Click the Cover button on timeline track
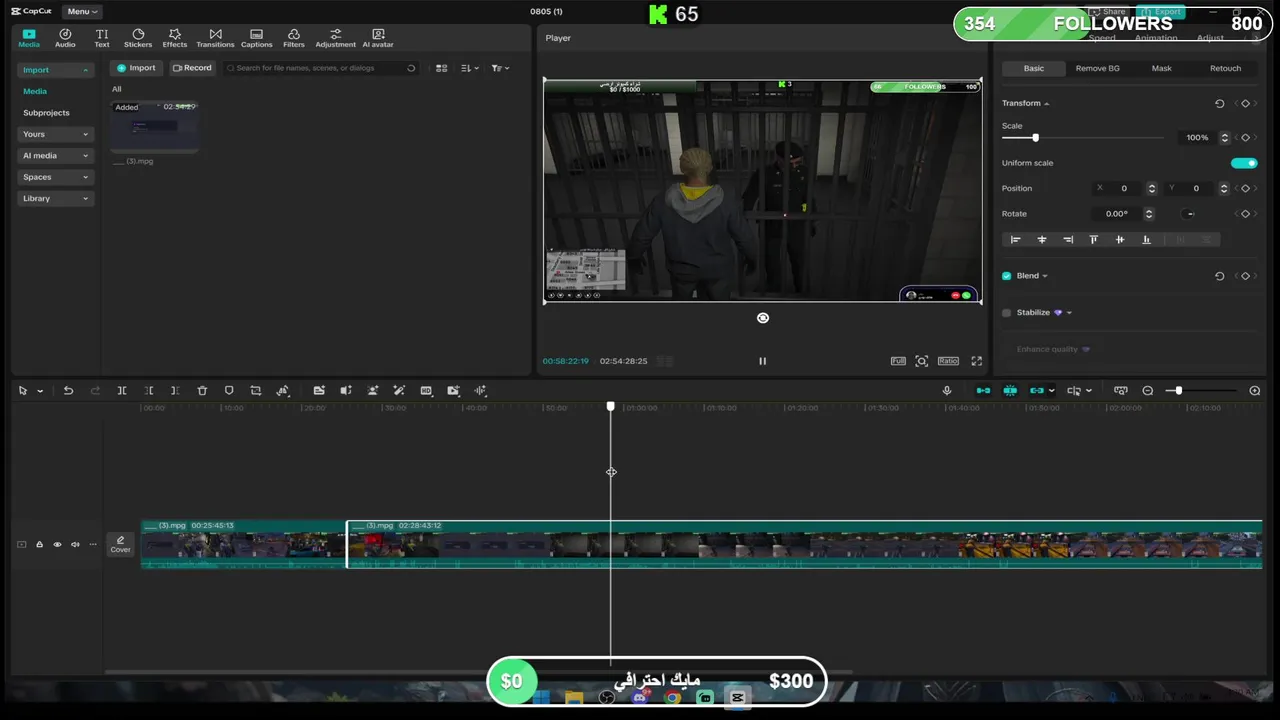 tap(120, 544)
